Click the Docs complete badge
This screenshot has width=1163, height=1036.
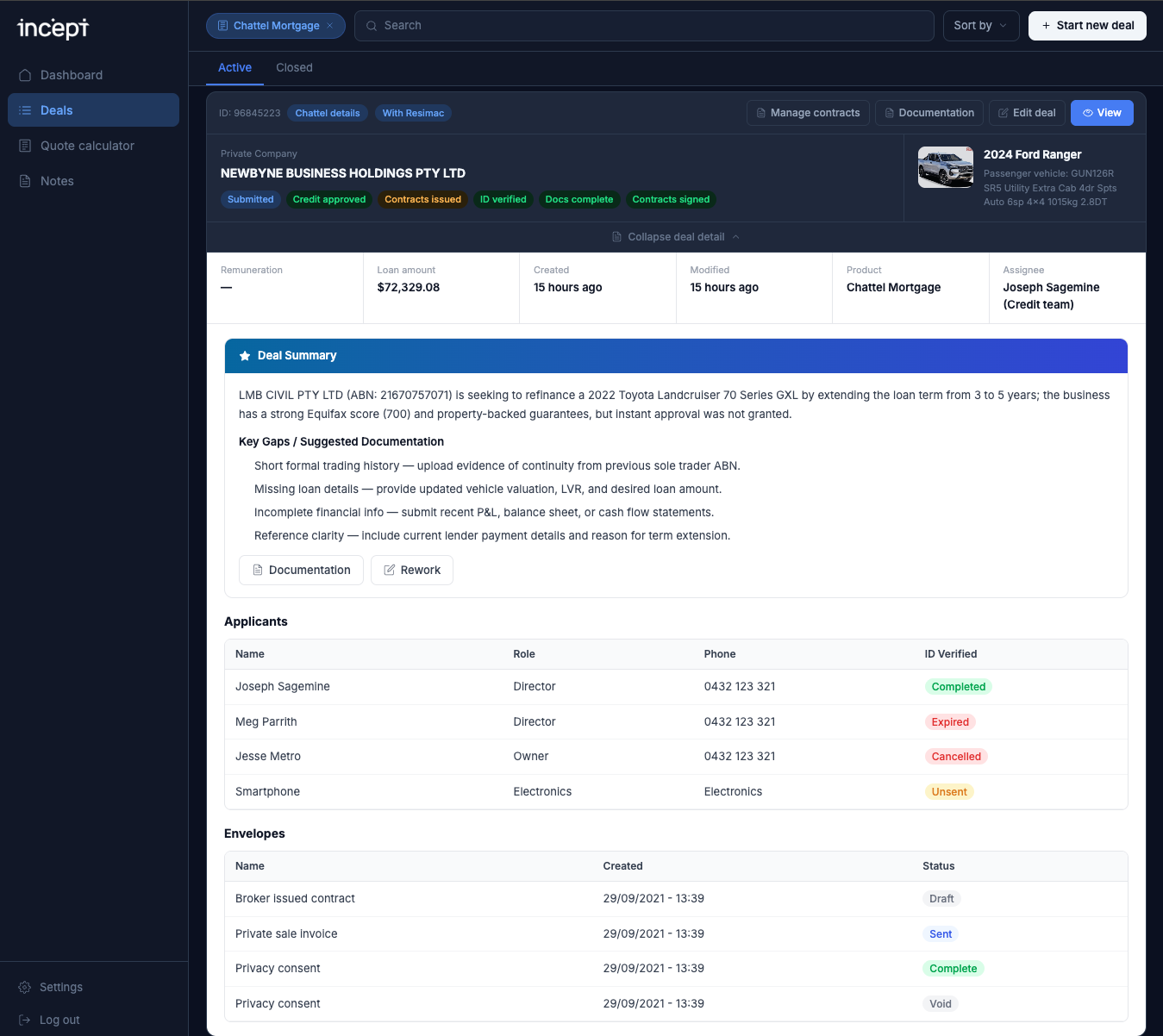tap(579, 199)
